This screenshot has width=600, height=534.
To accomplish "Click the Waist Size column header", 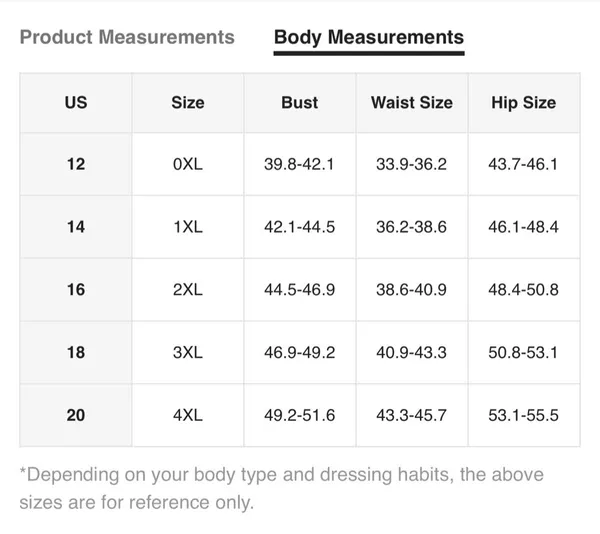I will (x=412, y=103).
